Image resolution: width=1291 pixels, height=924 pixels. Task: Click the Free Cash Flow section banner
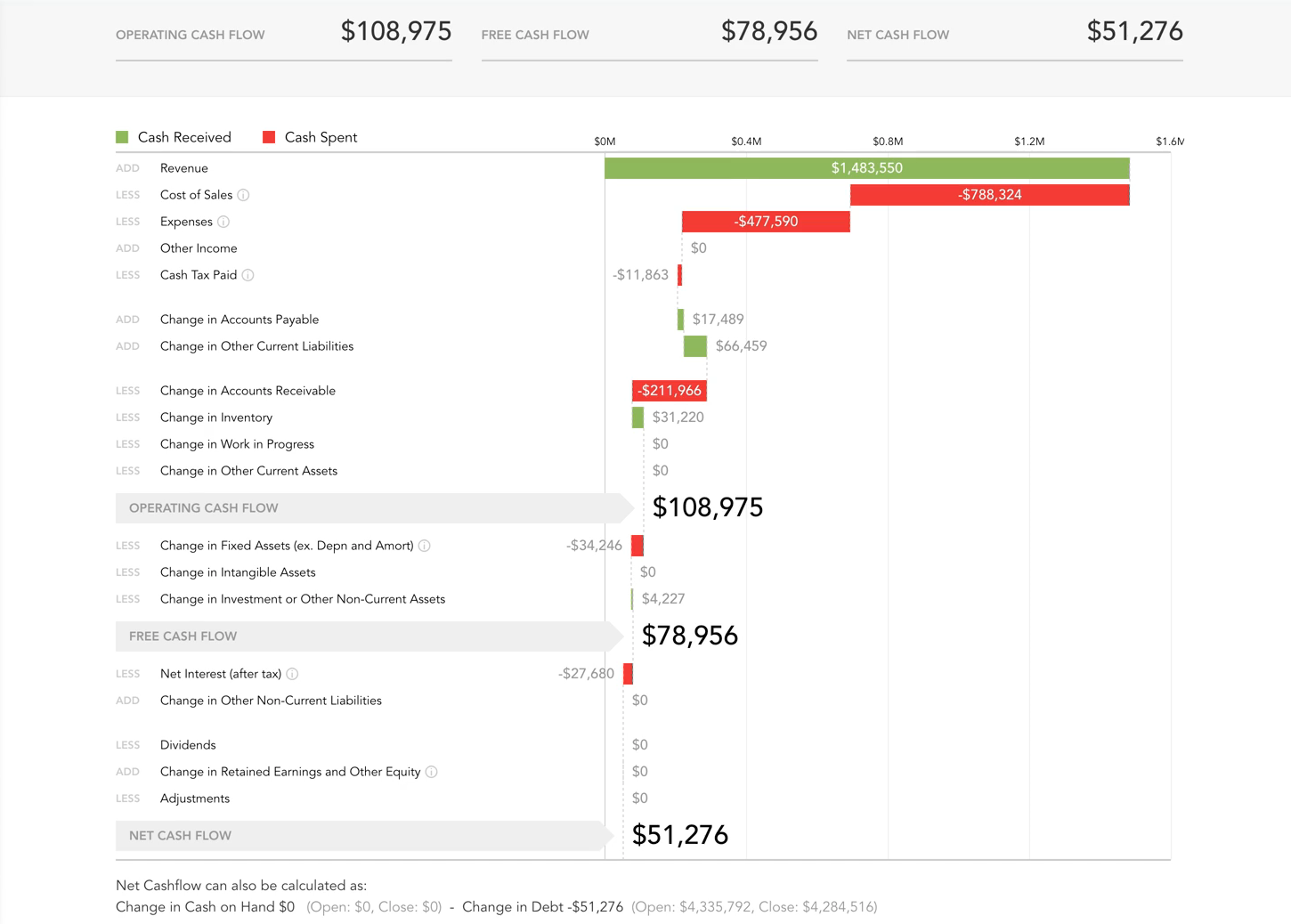365,636
